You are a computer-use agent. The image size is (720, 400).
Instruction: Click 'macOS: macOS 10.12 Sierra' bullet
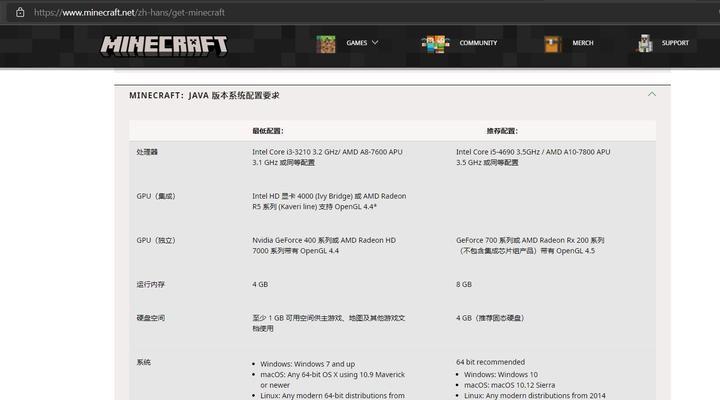pos(509,385)
